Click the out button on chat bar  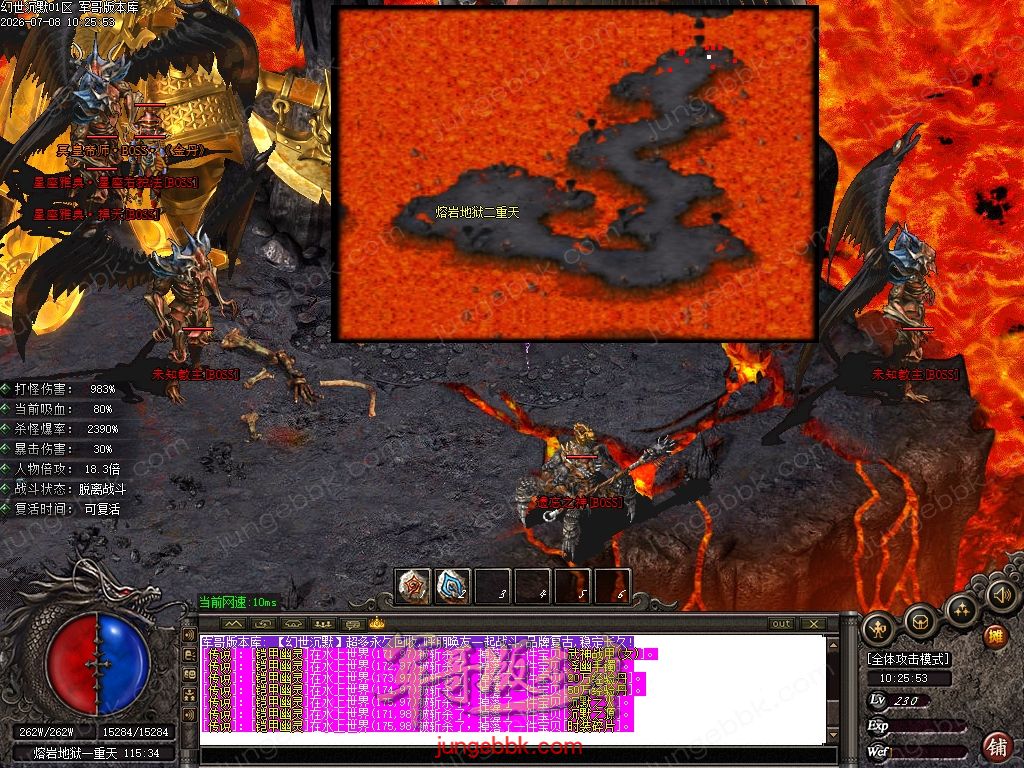[x=781, y=624]
